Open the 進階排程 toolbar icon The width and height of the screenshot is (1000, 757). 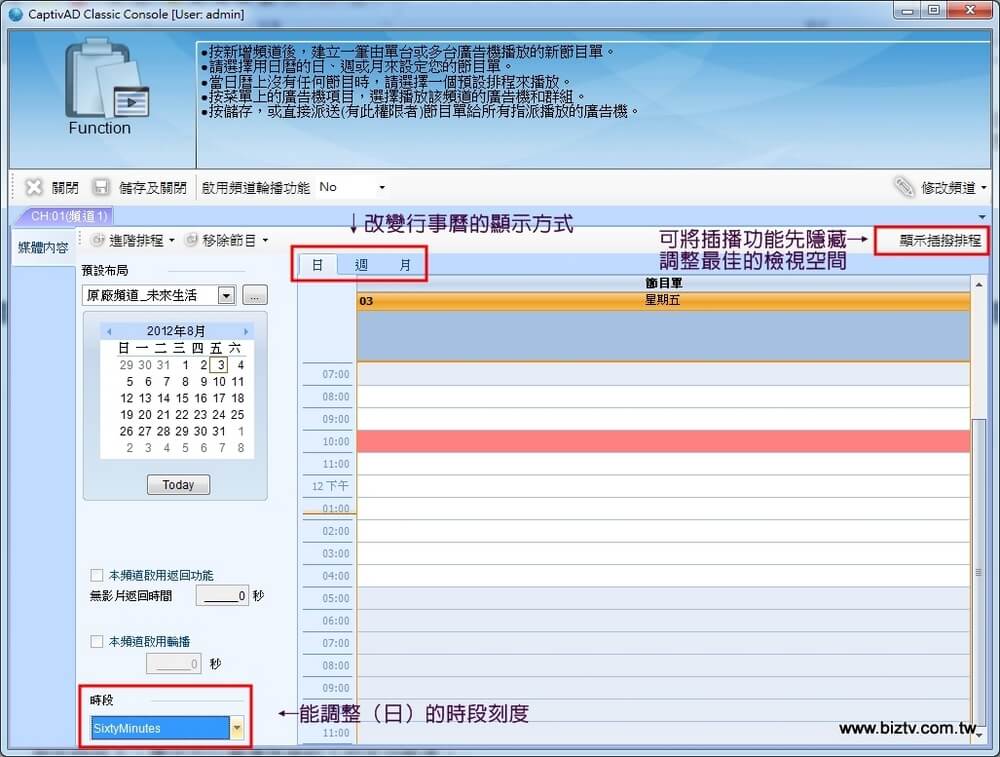tap(98, 240)
